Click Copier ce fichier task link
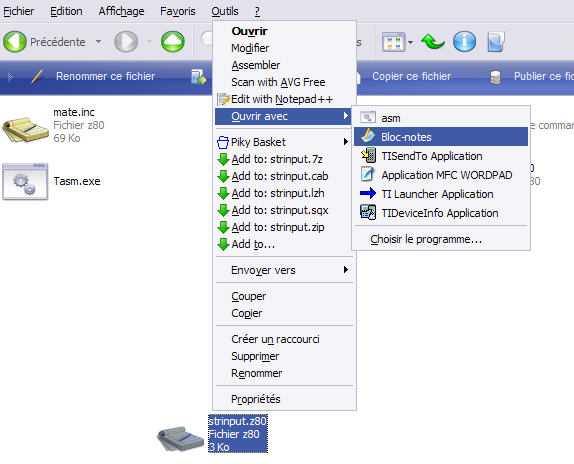 (411, 76)
